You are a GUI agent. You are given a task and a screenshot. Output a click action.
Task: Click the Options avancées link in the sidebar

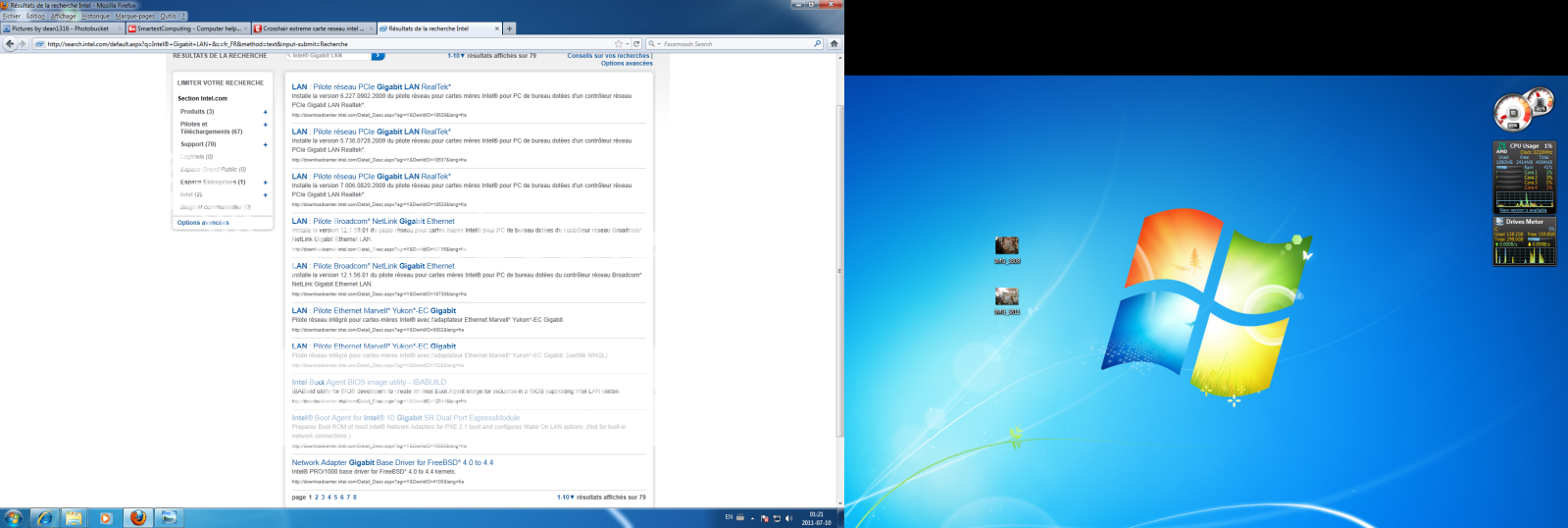(202, 223)
